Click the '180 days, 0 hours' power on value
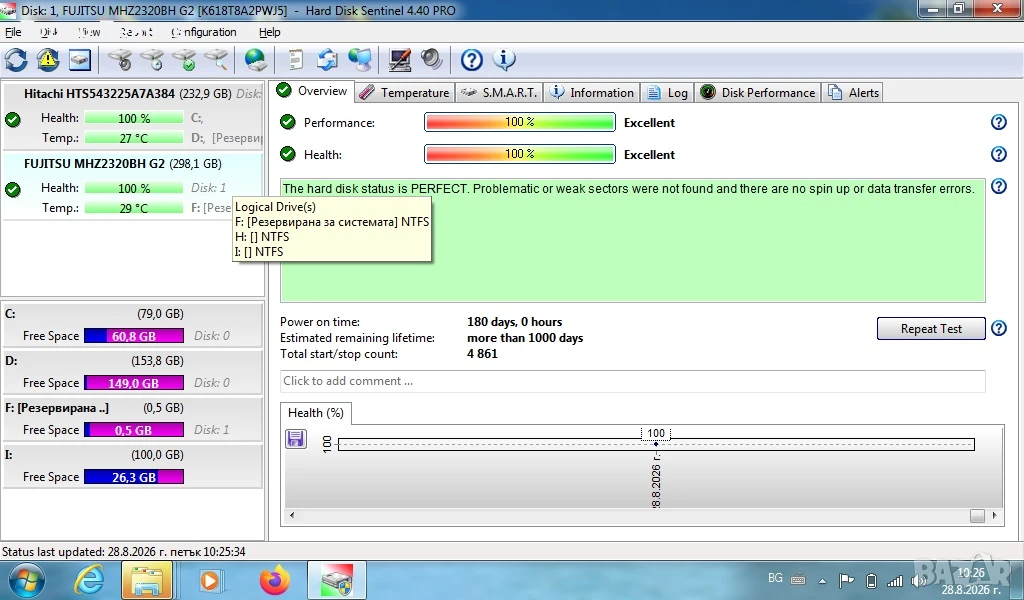Screen dimensions: 1024x600 pos(515,322)
